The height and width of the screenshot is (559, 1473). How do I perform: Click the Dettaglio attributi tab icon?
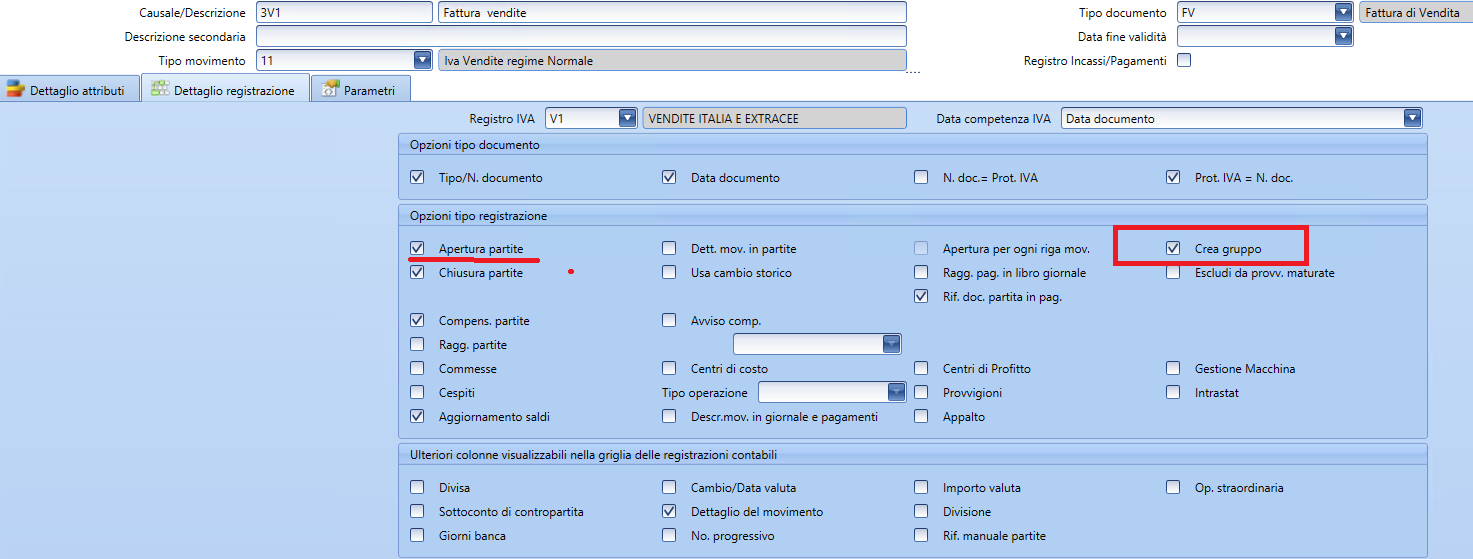(x=15, y=90)
